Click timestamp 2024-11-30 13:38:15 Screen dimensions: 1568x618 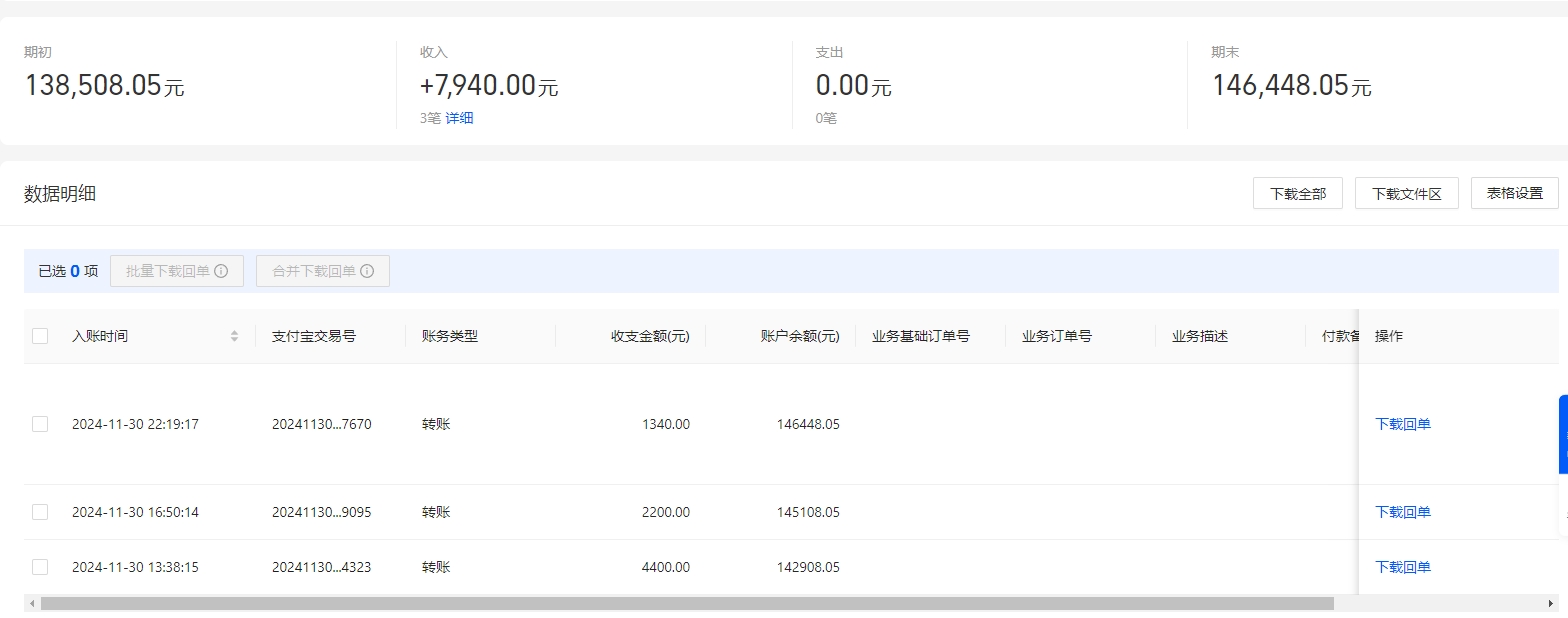pyautogui.click(x=135, y=567)
